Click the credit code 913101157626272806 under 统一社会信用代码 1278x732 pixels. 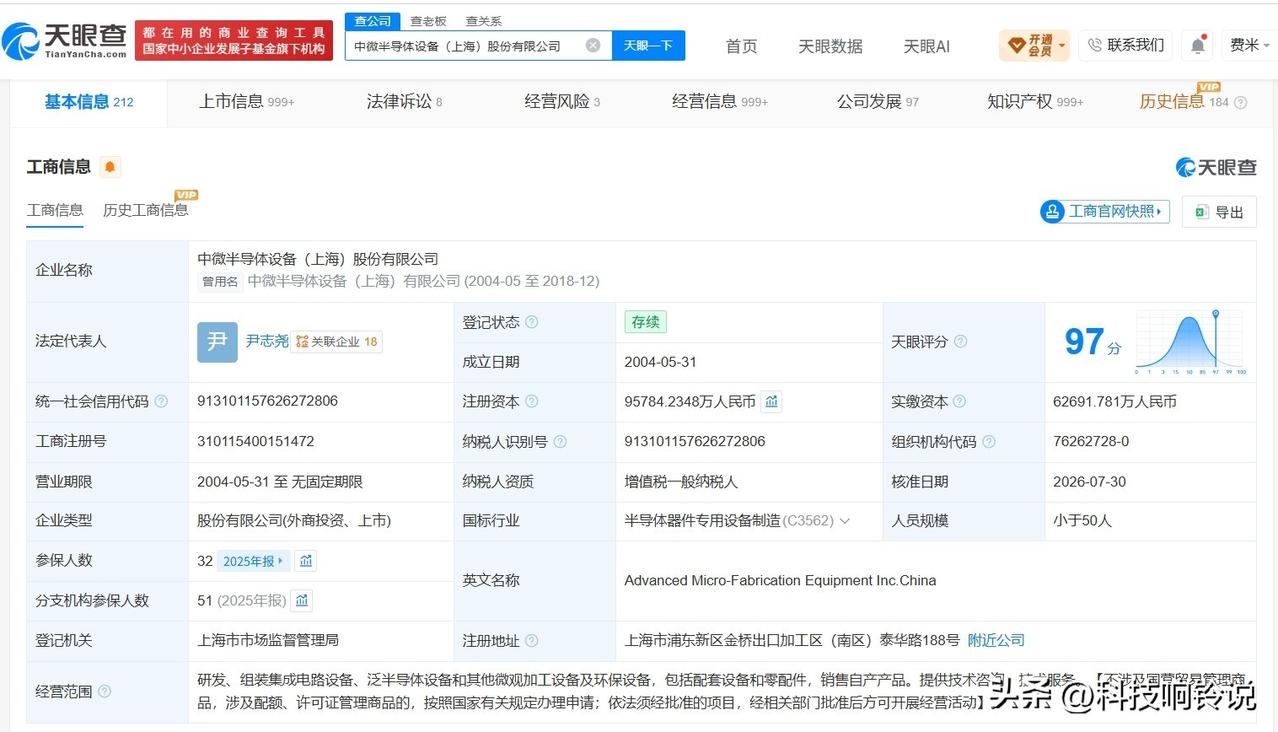pyautogui.click(x=267, y=401)
